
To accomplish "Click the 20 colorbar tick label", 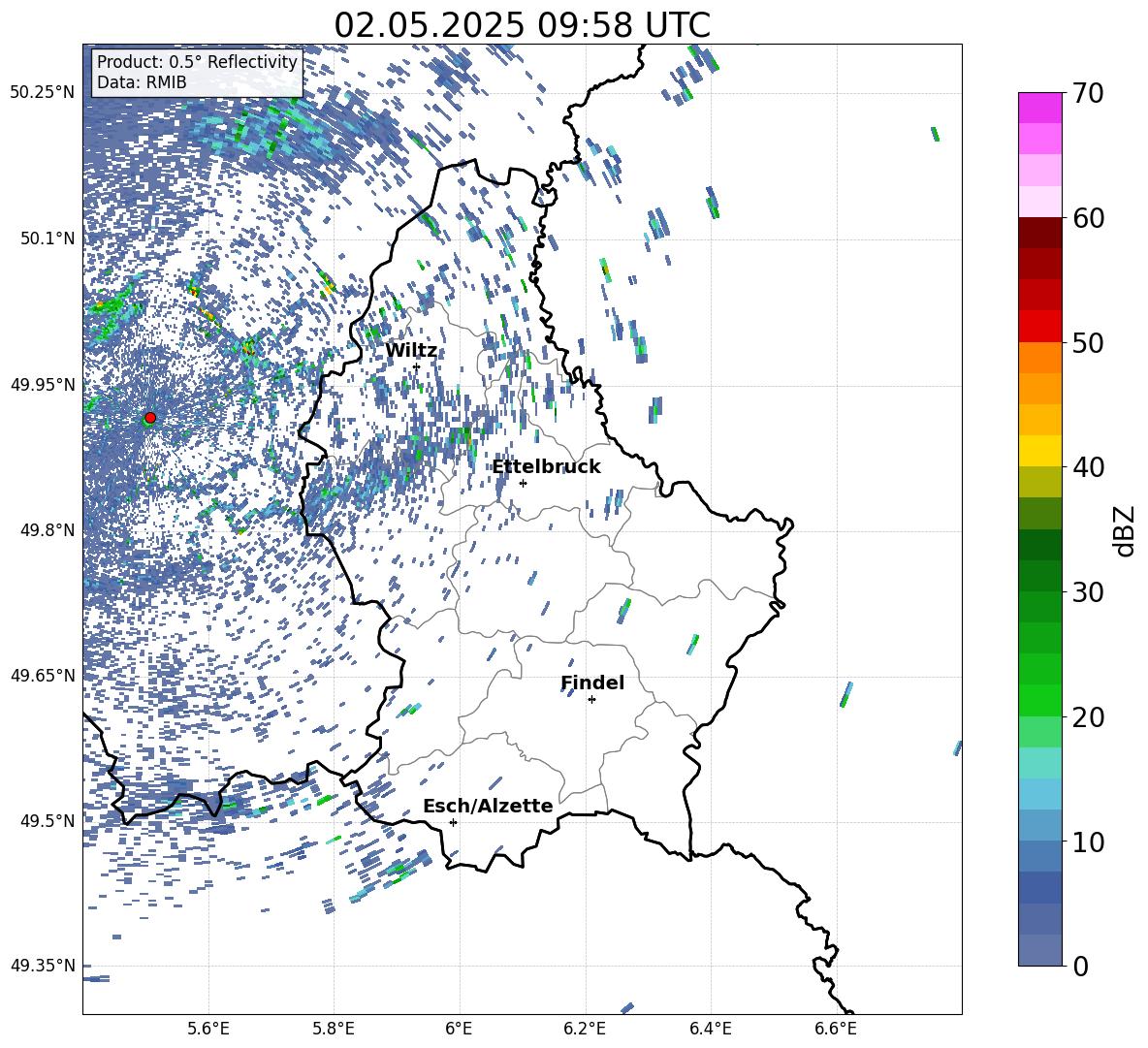I will pyautogui.click(x=1088, y=717).
